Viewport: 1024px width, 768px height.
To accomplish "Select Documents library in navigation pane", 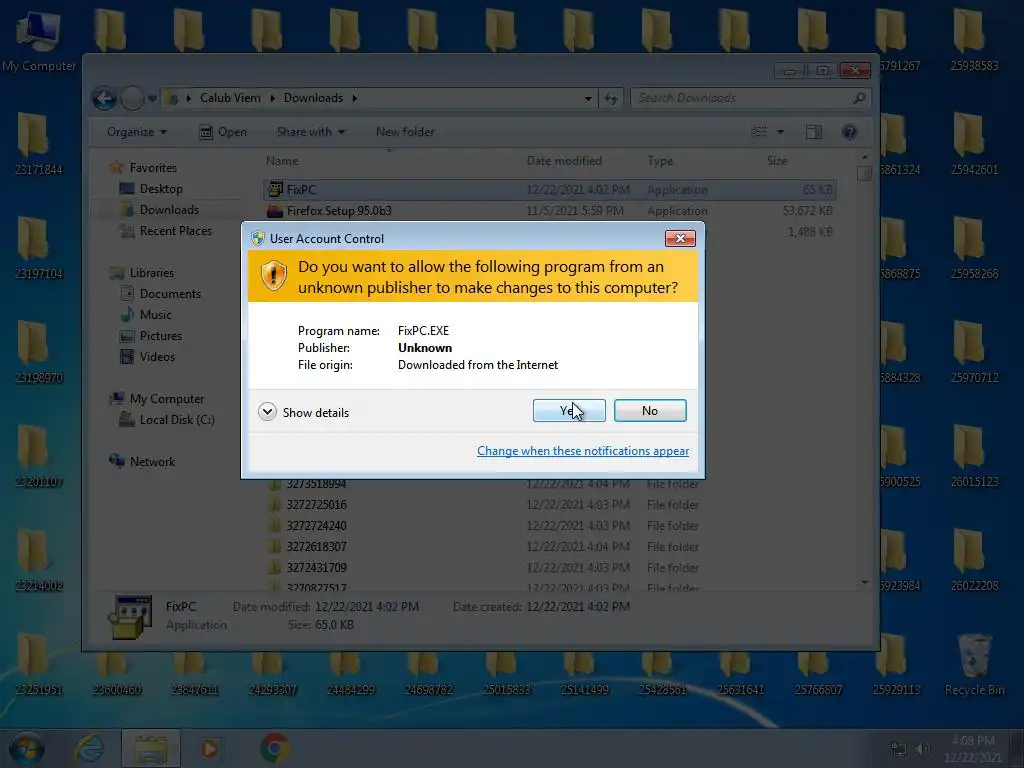I will click(161, 294).
